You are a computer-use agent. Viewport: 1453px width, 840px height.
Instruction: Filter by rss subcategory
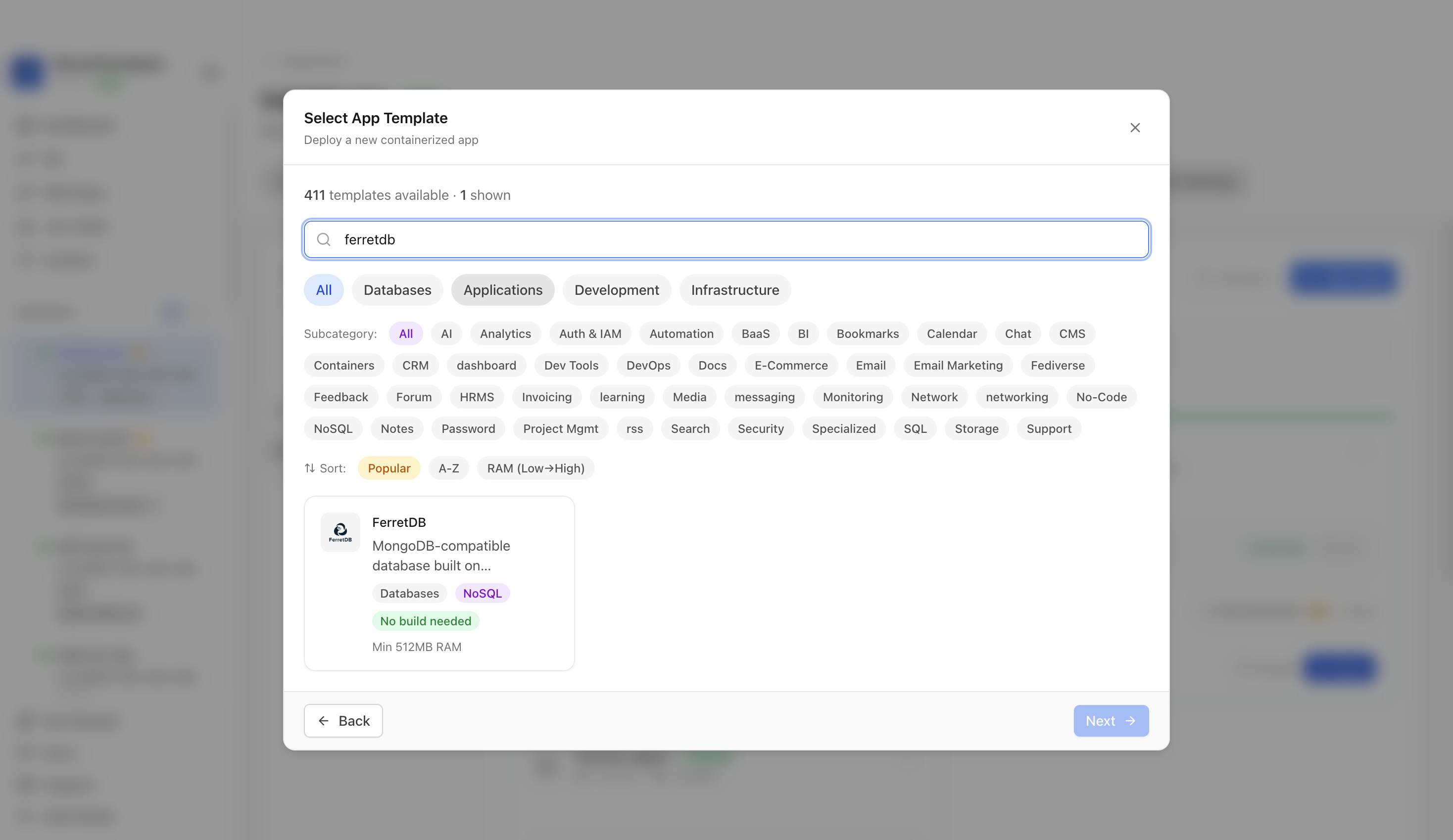pos(635,429)
